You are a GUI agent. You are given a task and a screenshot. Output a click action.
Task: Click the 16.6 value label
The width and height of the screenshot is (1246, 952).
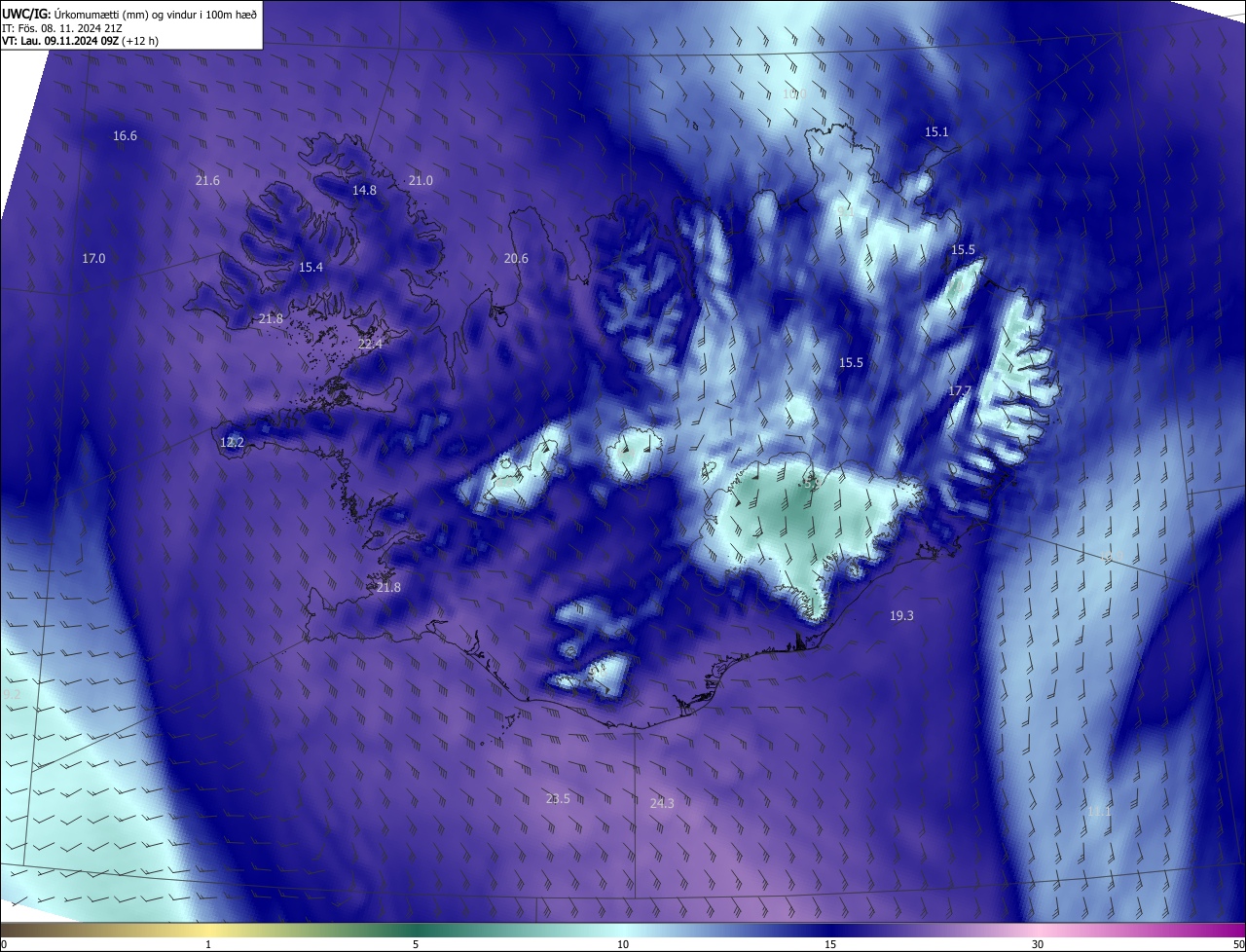click(x=125, y=136)
